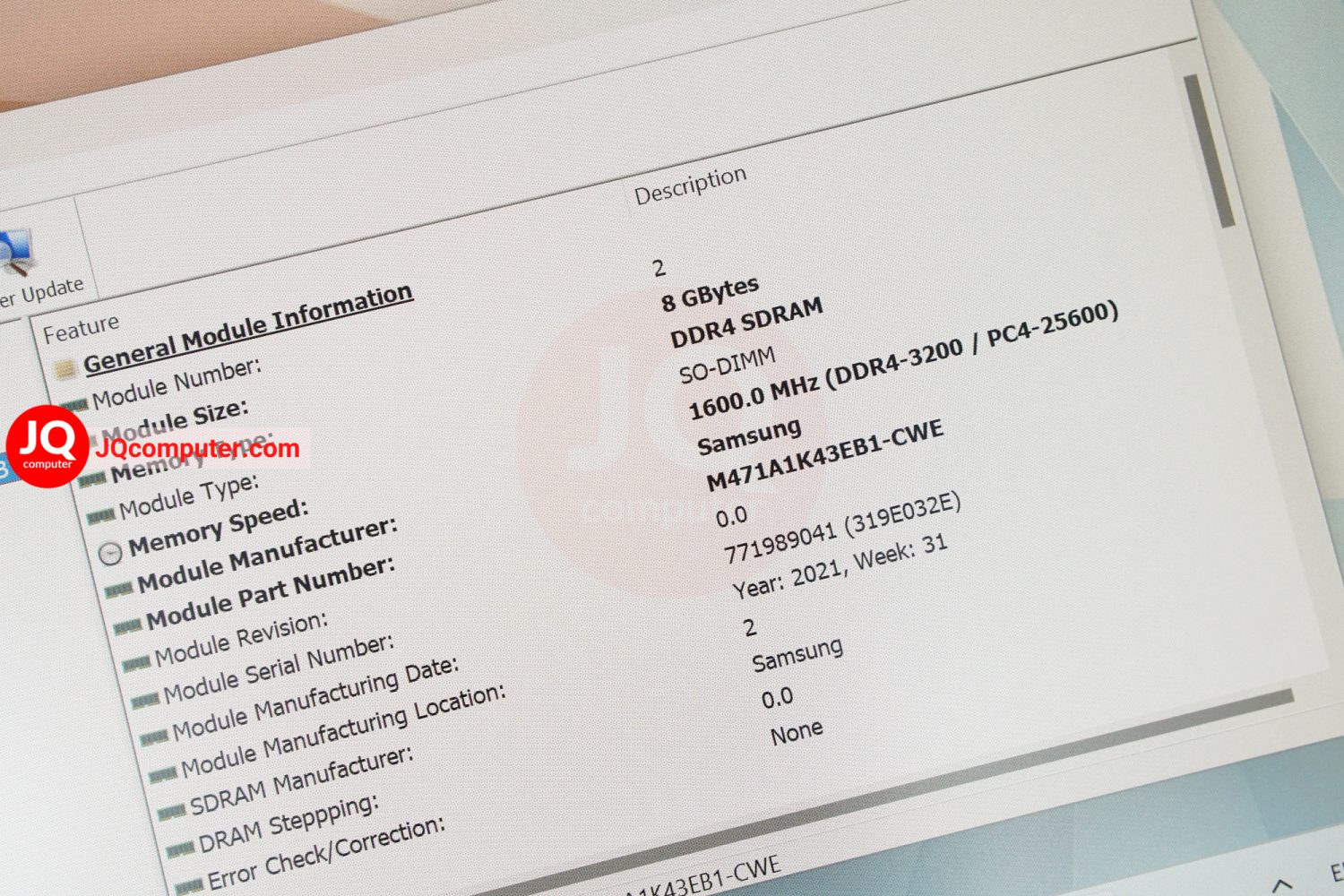Click the Feature column header
This screenshot has width=1344, height=896.
(x=81, y=328)
